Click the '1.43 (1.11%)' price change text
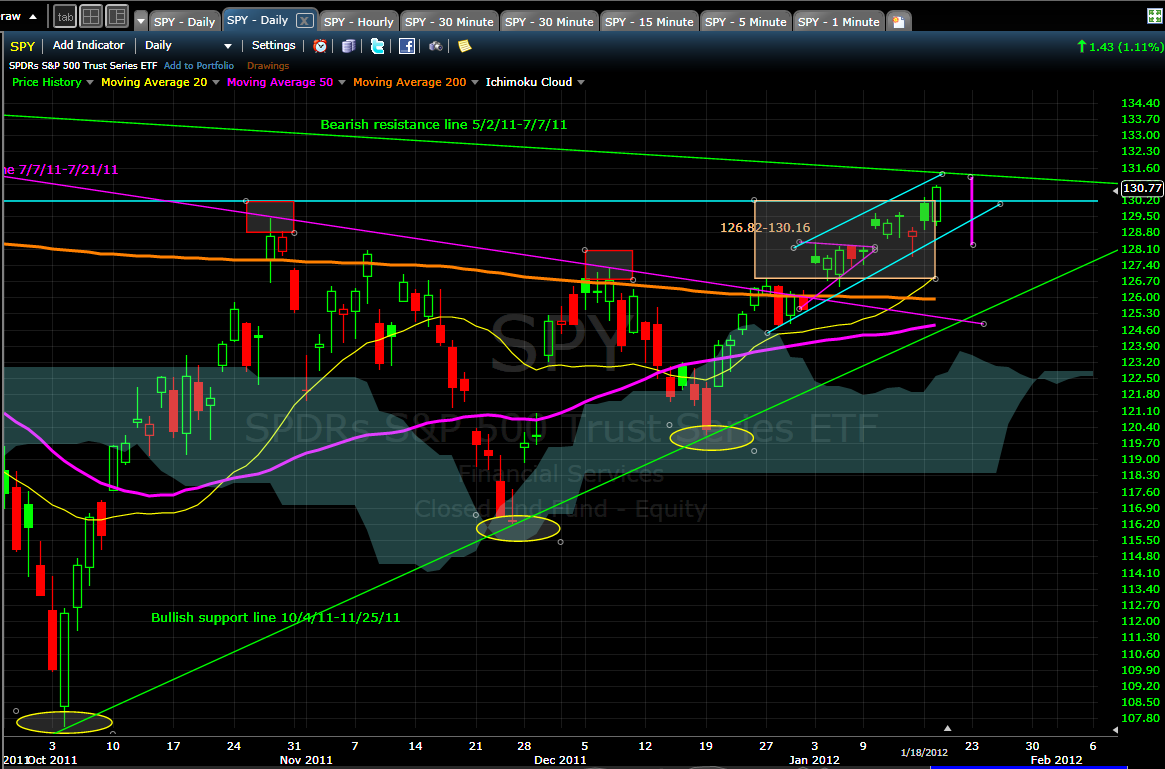This screenshot has height=769, width=1165. click(1125, 47)
